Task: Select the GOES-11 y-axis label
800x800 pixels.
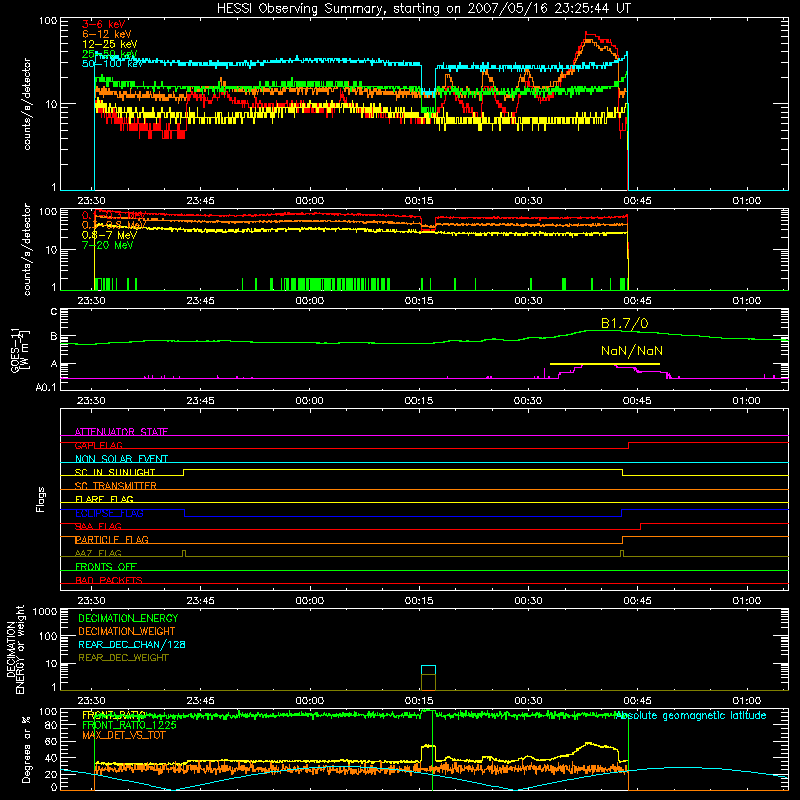Action: click(19, 351)
